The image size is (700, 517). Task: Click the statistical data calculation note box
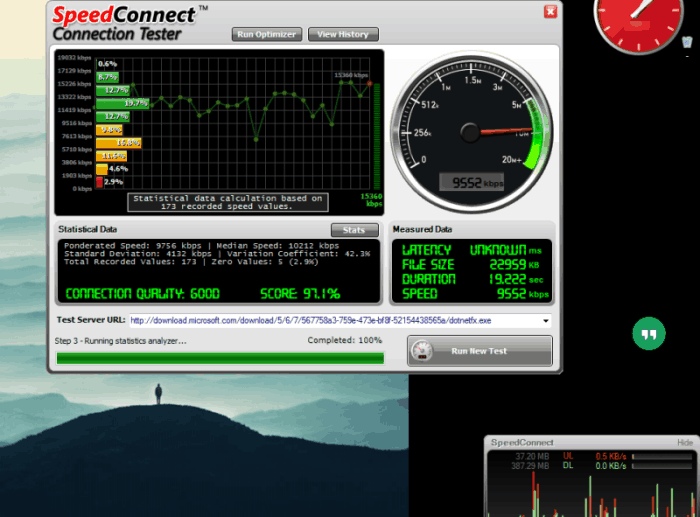pos(228,202)
